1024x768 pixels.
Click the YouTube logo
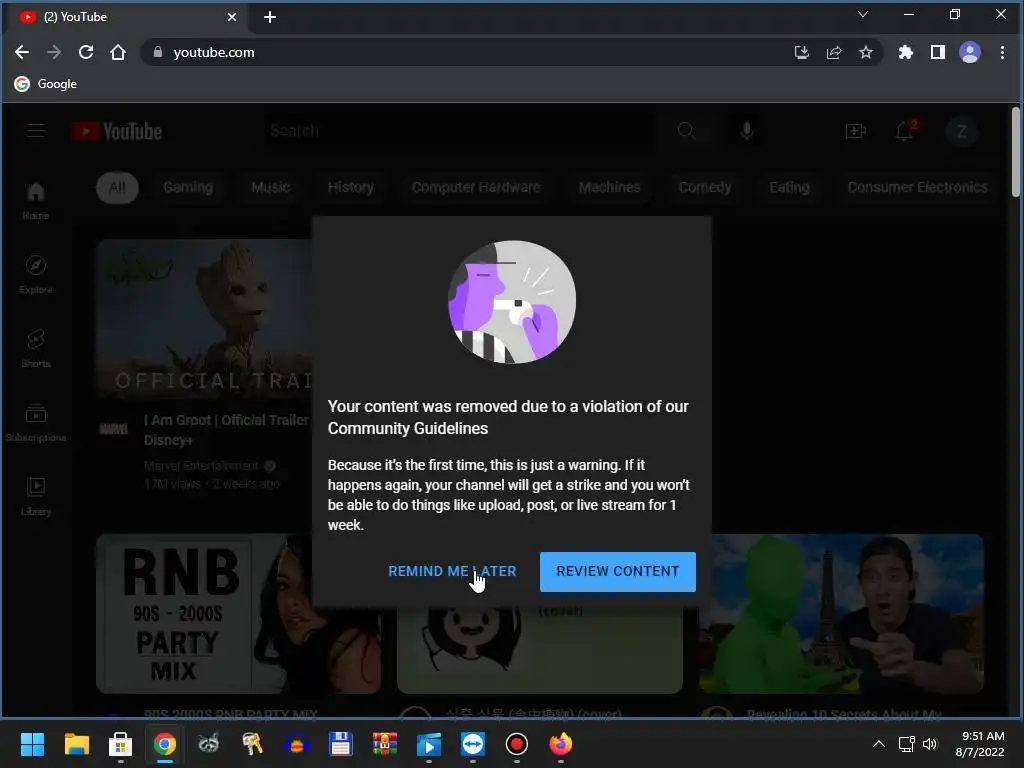pos(117,131)
